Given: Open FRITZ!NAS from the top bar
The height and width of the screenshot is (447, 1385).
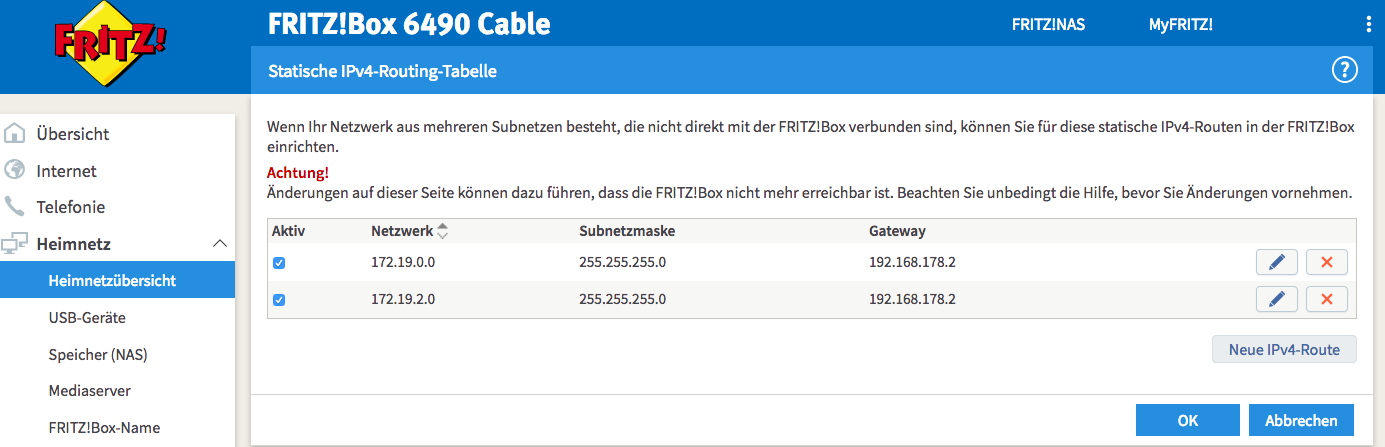Looking at the screenshot, I should pos(1048,25).
